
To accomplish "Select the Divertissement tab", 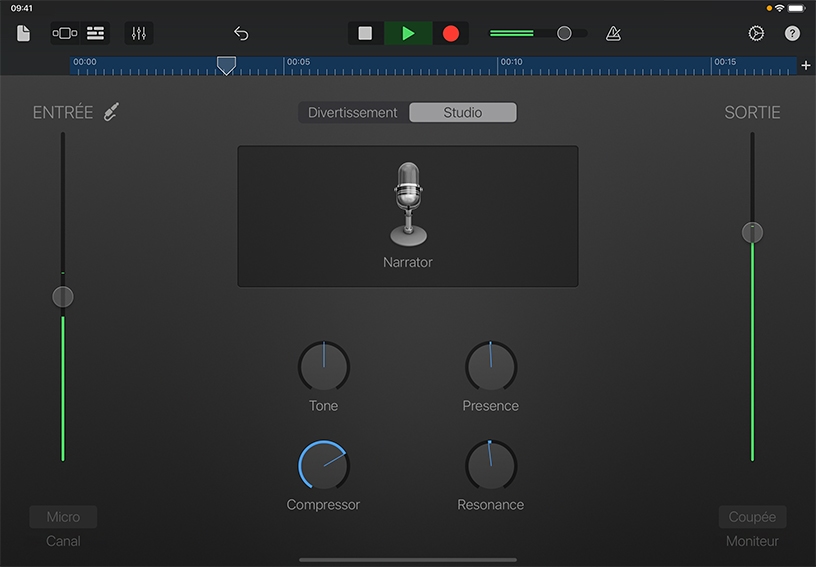I will (x=353, y=112).
